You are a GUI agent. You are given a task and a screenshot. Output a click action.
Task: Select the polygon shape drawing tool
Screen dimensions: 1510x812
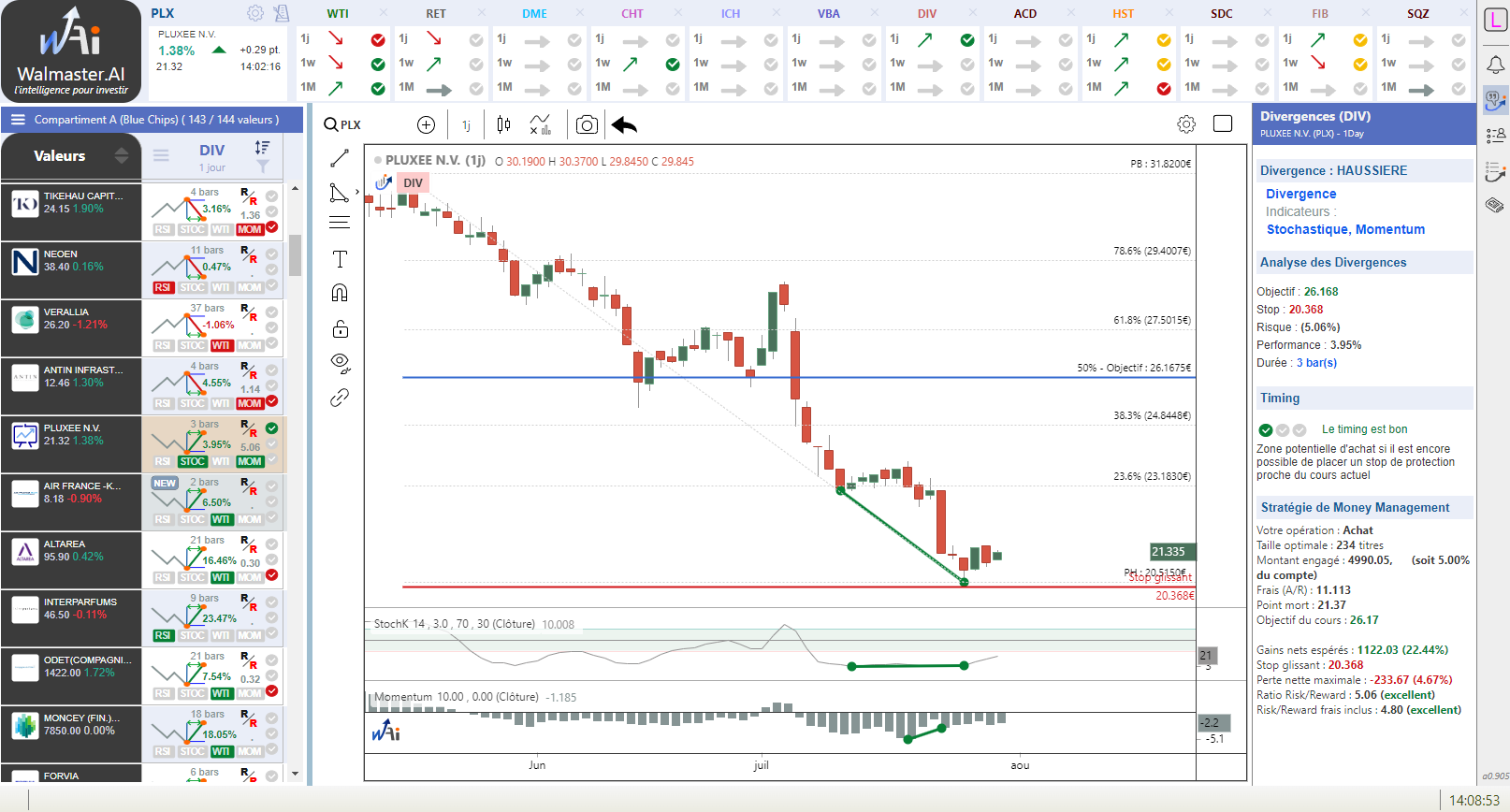[x=339, y=193]
